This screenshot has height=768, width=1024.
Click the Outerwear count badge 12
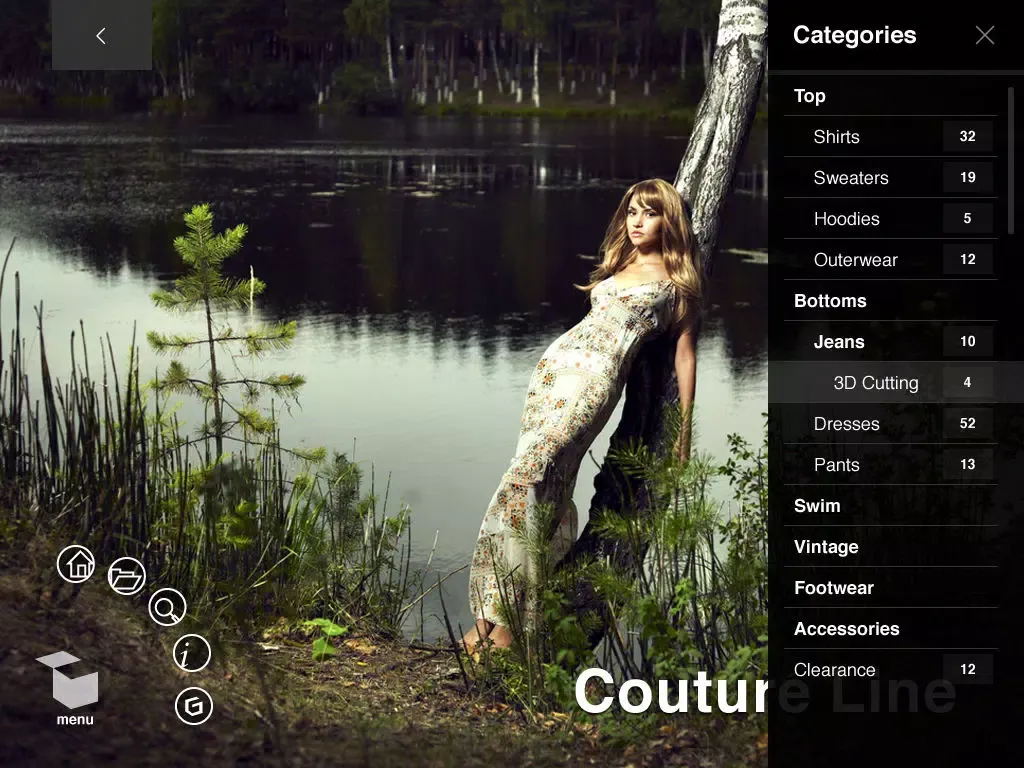point(968,260)
